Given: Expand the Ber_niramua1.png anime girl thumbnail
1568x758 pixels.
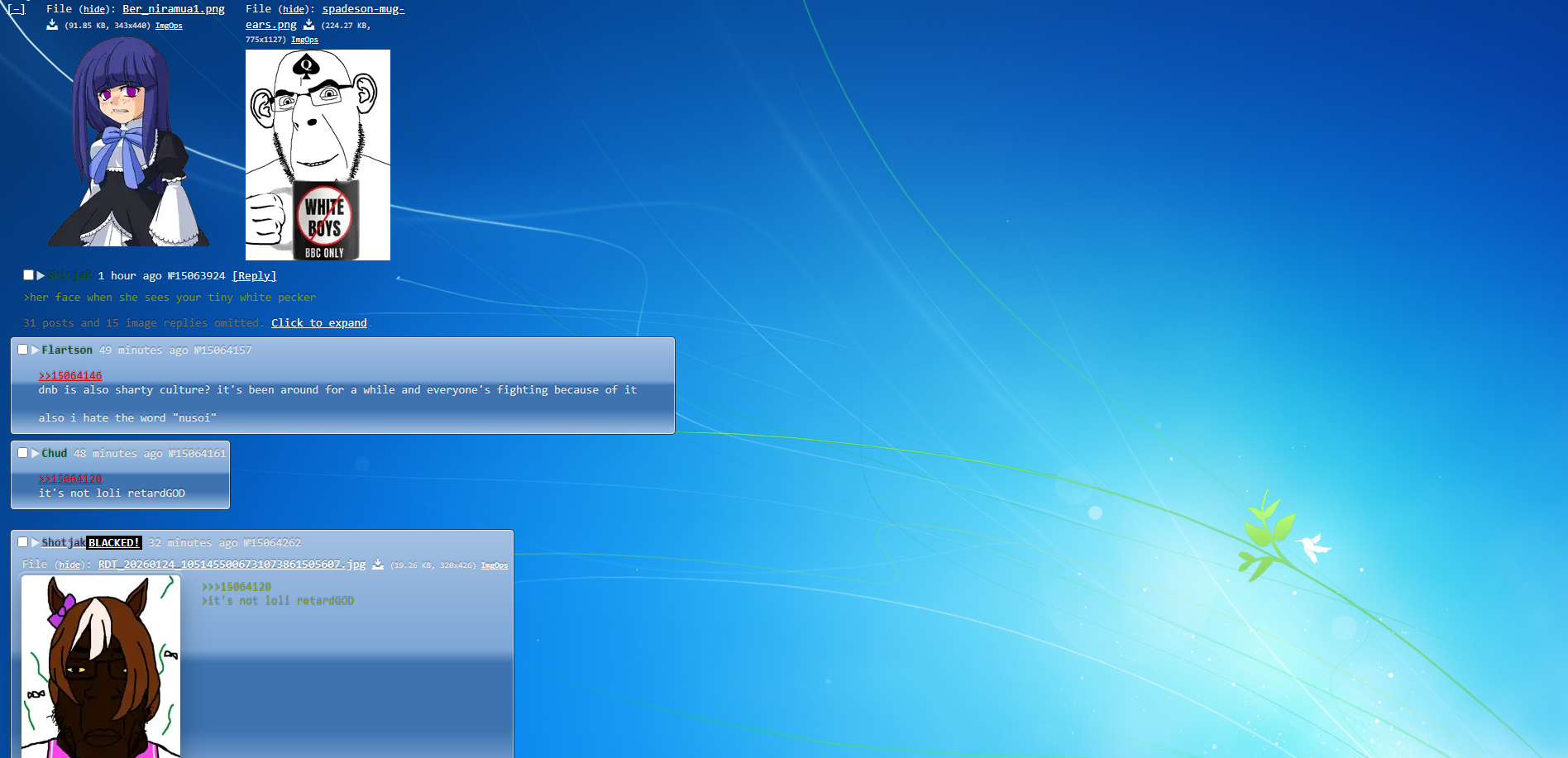Looking at the screenshot, I should tap(128, 141).
